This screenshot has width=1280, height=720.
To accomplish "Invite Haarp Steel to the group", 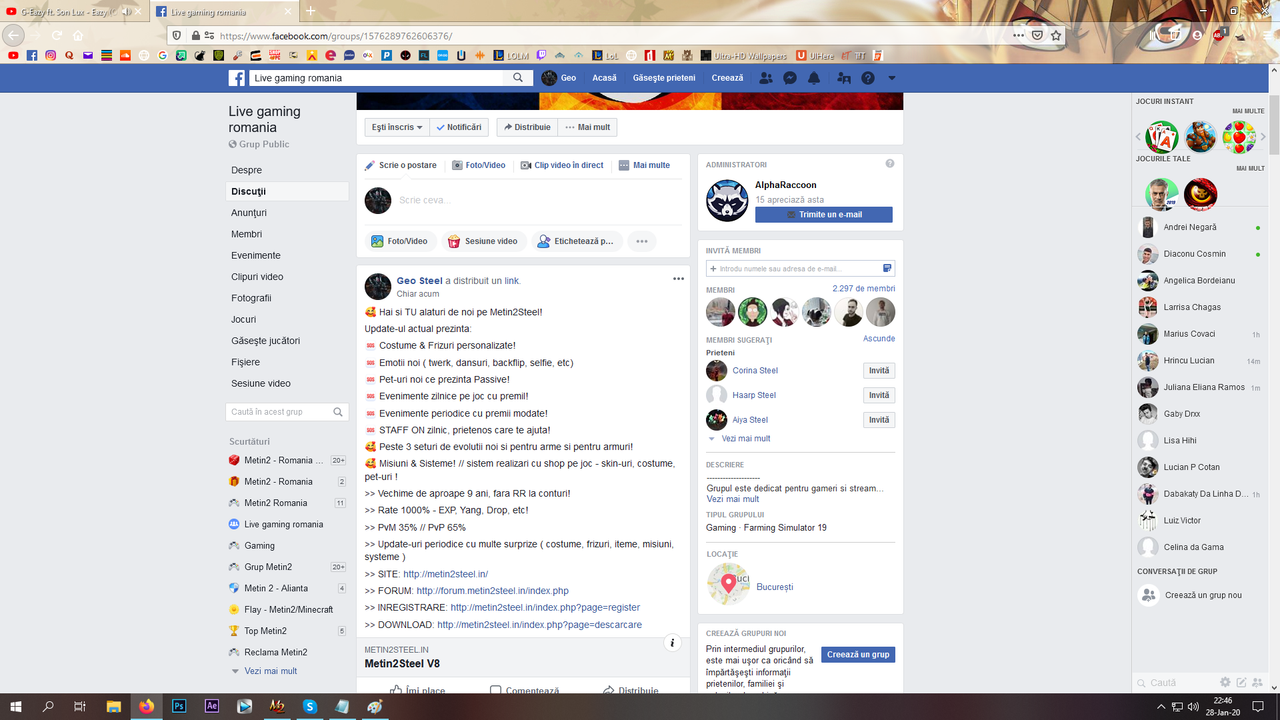I will 879,395.
